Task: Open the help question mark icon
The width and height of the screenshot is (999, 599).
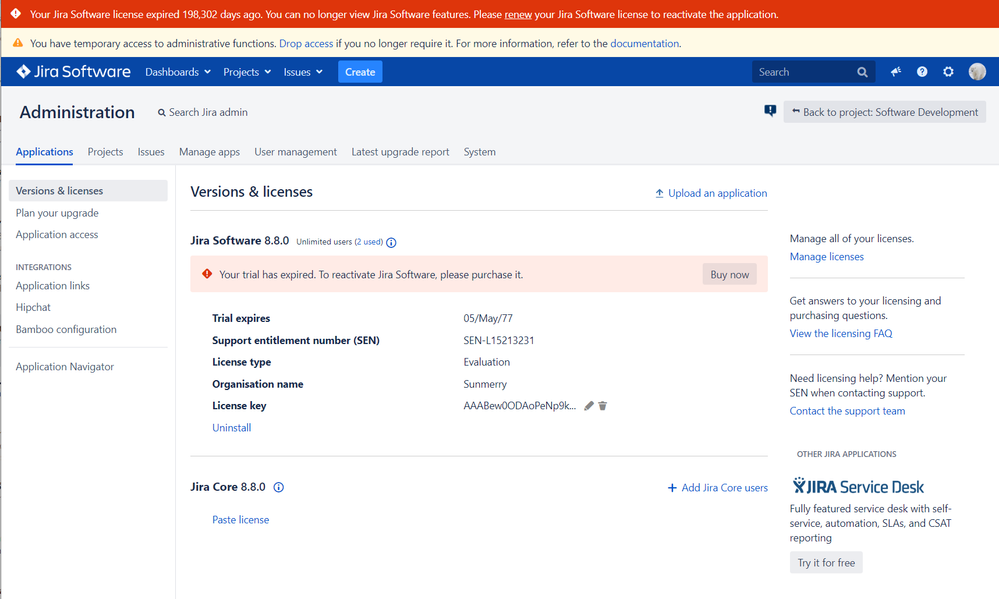Action: [x=922, y=72]
